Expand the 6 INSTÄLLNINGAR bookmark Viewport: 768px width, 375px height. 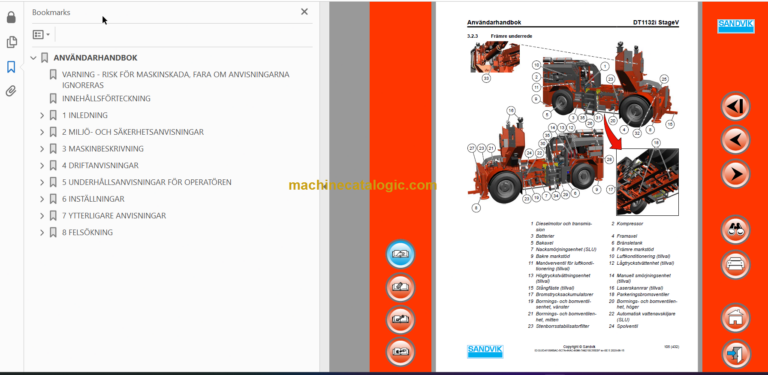[42, 199]
